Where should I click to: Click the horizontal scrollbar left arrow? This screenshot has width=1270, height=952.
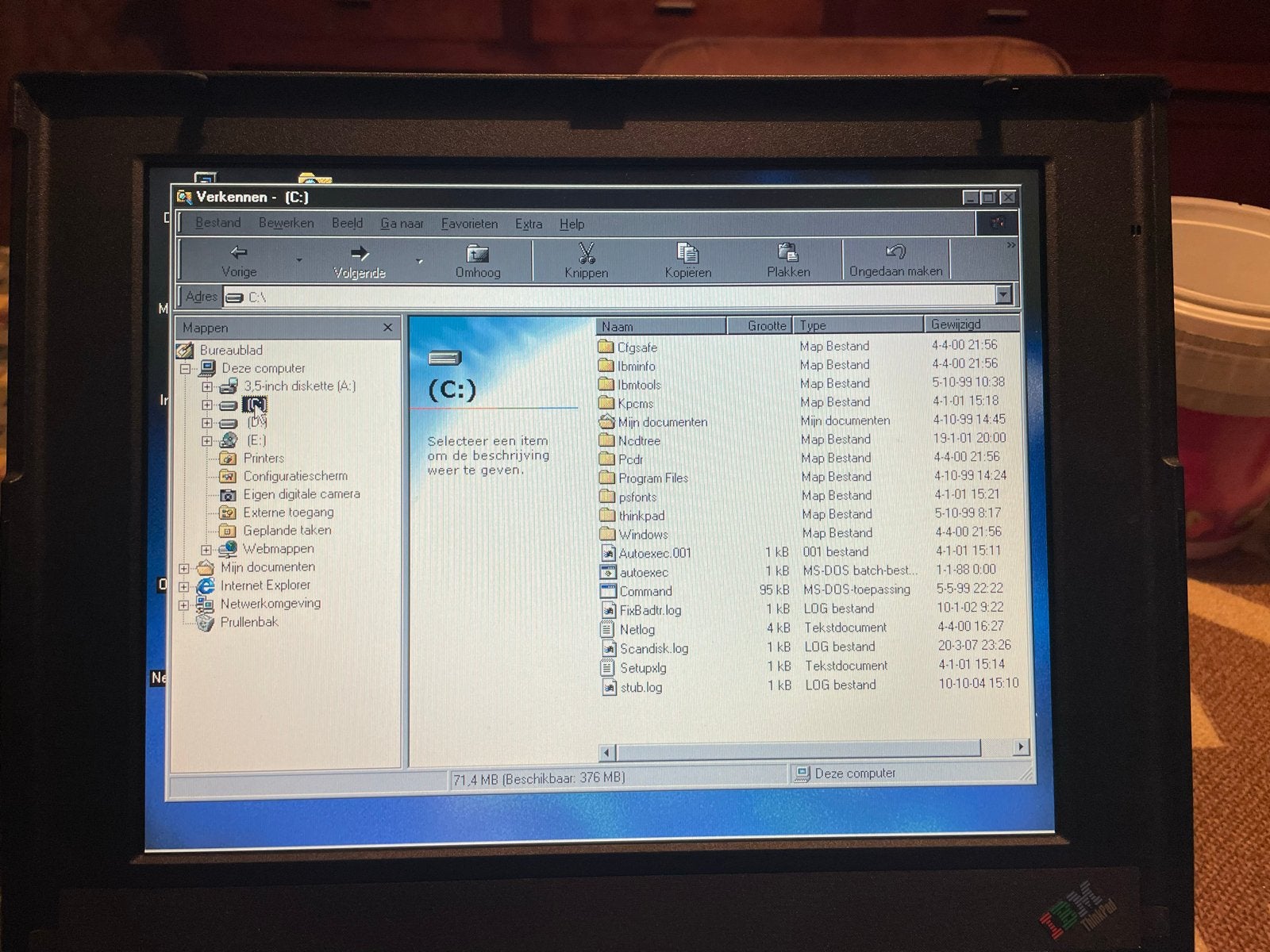[x=607, y=751]
